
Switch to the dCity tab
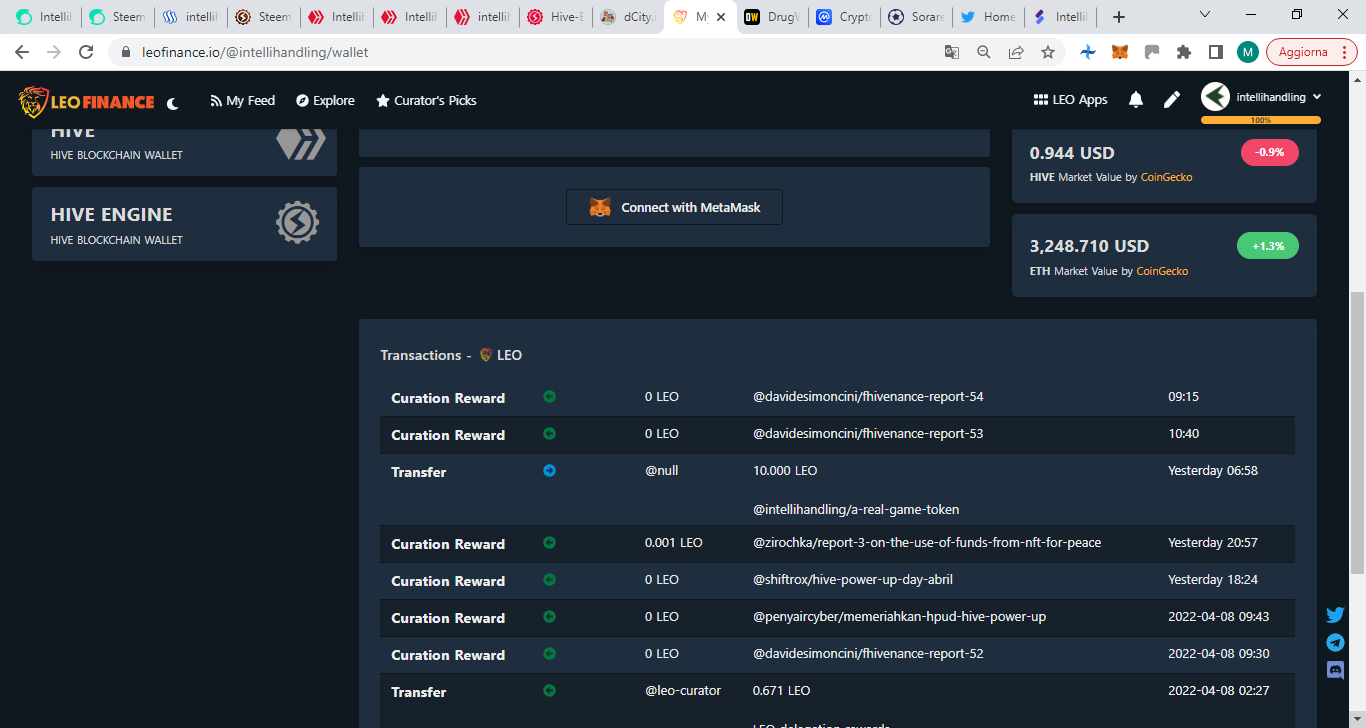[629, 17]
